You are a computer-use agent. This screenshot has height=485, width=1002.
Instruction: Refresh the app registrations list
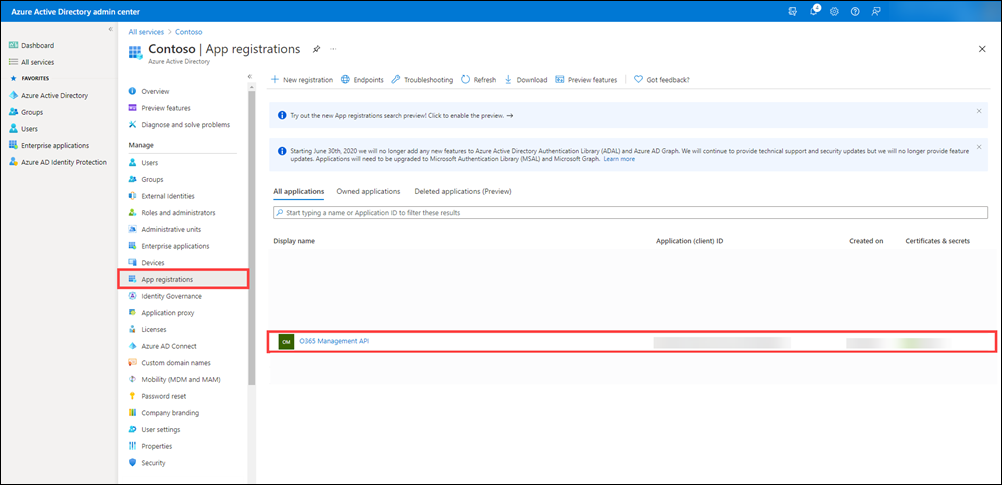[478, 80]
